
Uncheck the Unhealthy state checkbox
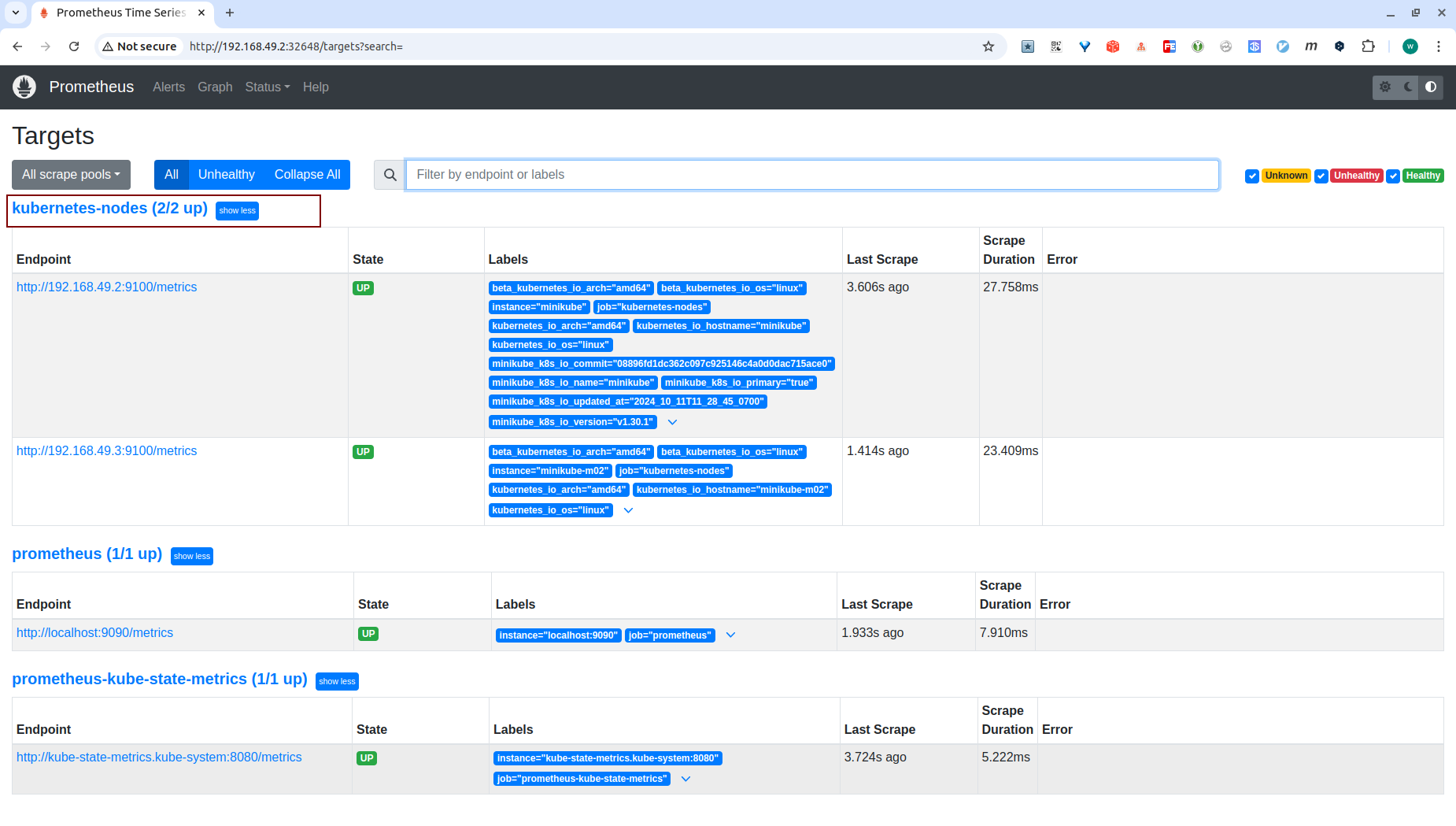(1321, 176)
